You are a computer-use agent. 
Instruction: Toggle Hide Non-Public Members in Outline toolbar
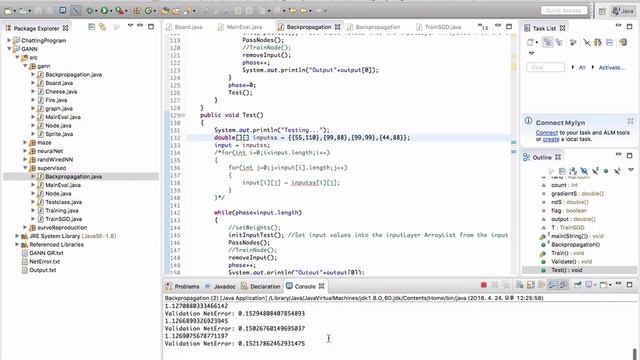click(606, 171)
